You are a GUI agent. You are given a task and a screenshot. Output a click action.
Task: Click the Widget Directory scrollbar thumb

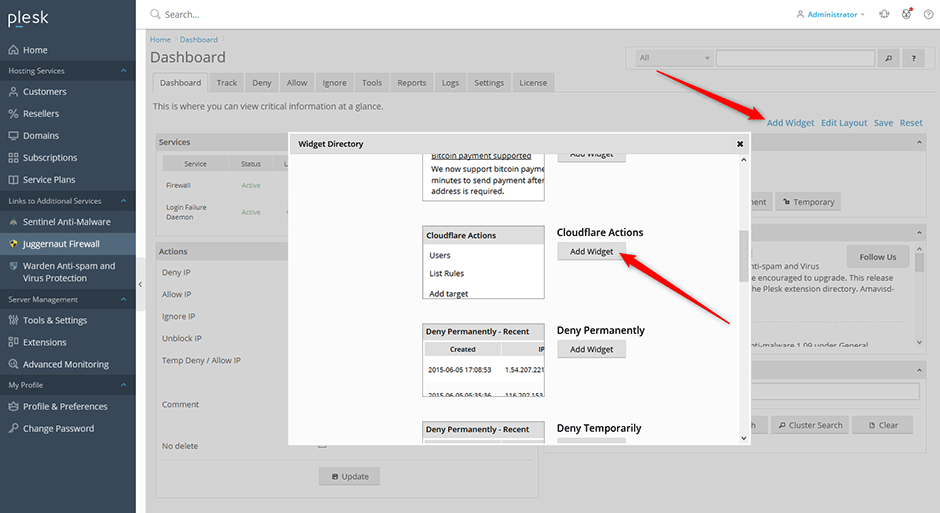(x=743, y=256)
